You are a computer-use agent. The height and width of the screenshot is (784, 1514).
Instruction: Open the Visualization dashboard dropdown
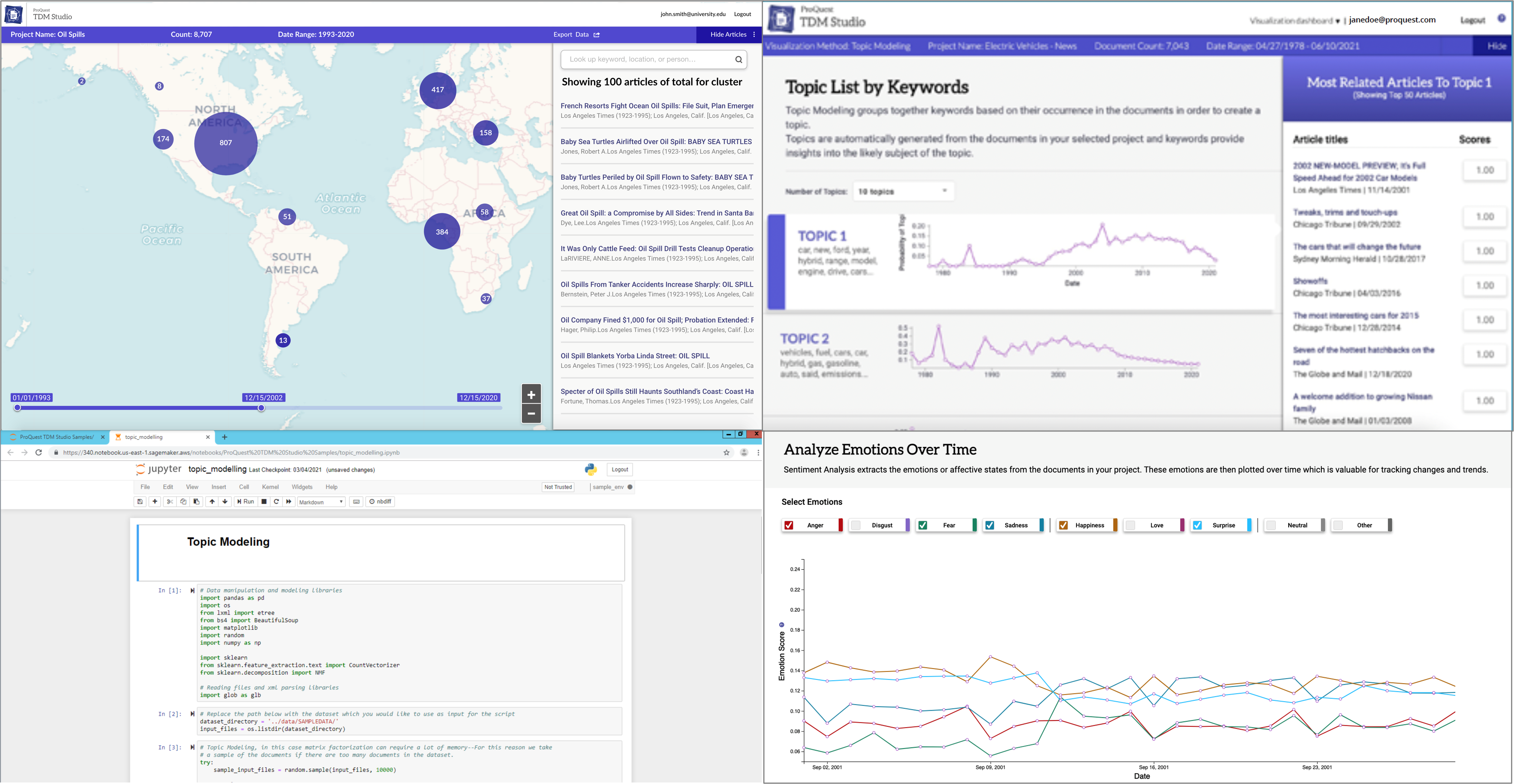pyautogui.click(x=1294, y=21)
